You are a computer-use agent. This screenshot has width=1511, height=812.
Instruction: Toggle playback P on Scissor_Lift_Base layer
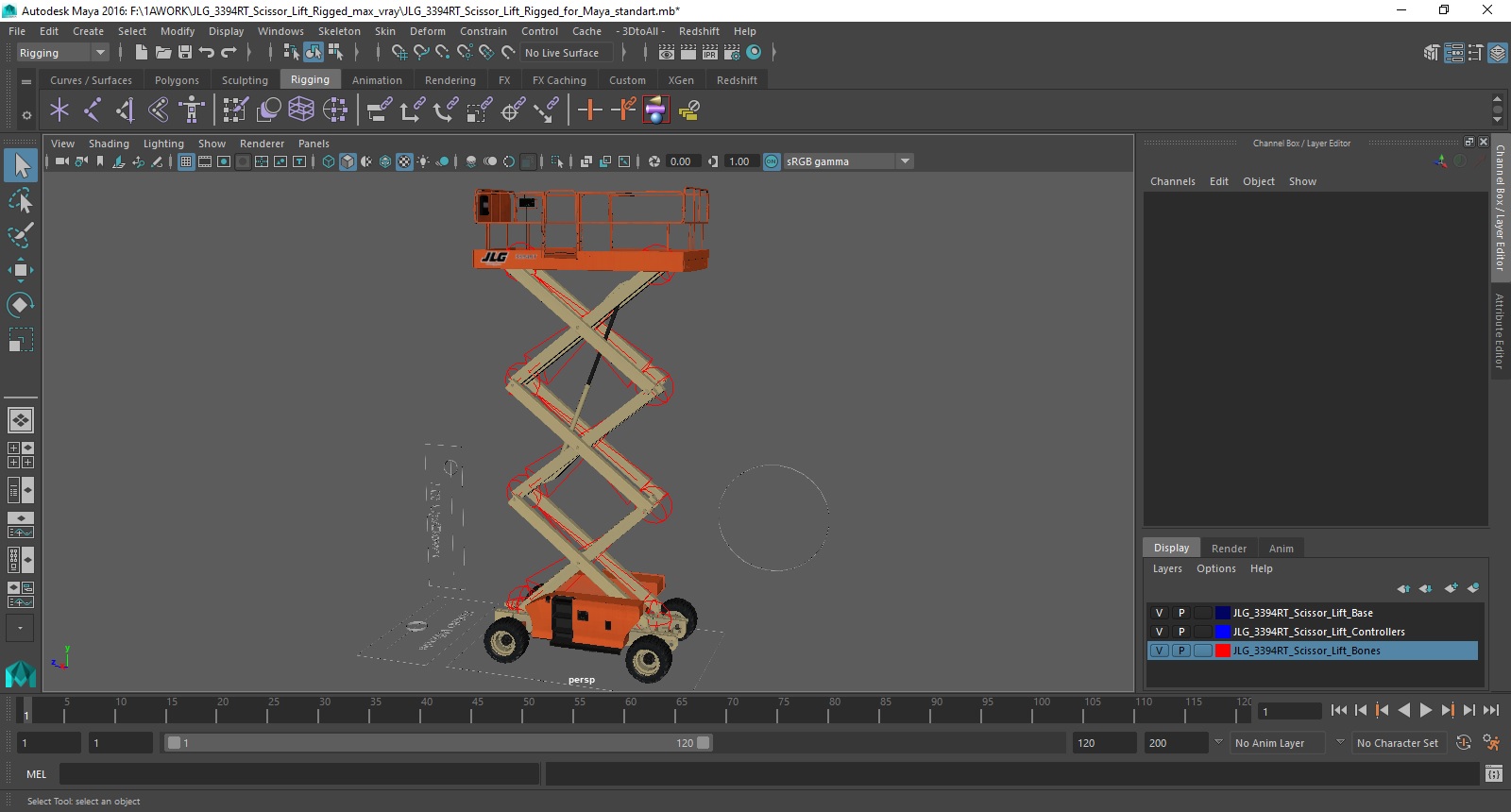pos(1181,613)
